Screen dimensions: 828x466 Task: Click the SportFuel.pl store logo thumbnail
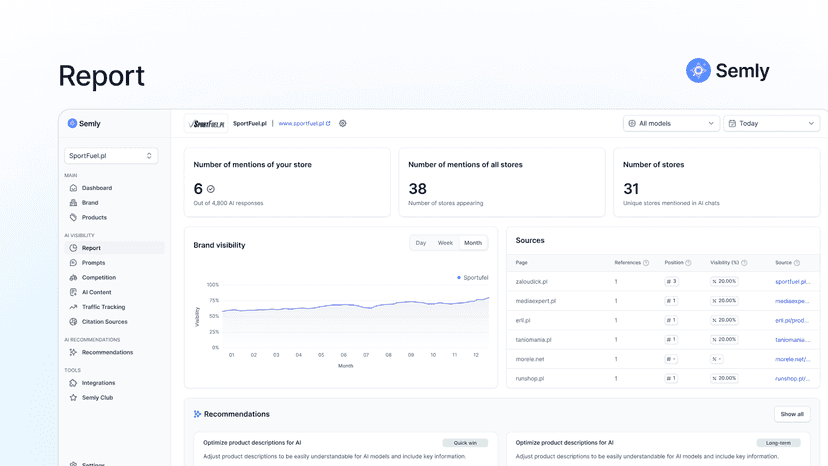(206, 124)
